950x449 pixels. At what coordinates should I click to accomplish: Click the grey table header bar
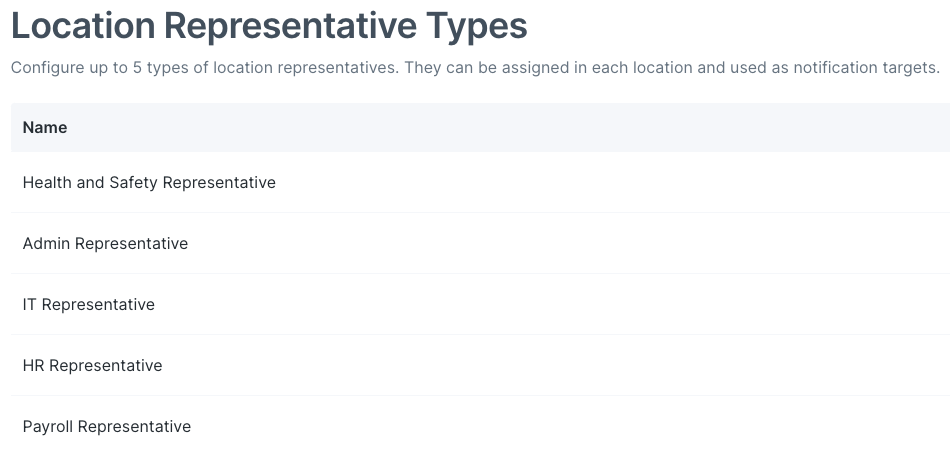click(480, 127)
